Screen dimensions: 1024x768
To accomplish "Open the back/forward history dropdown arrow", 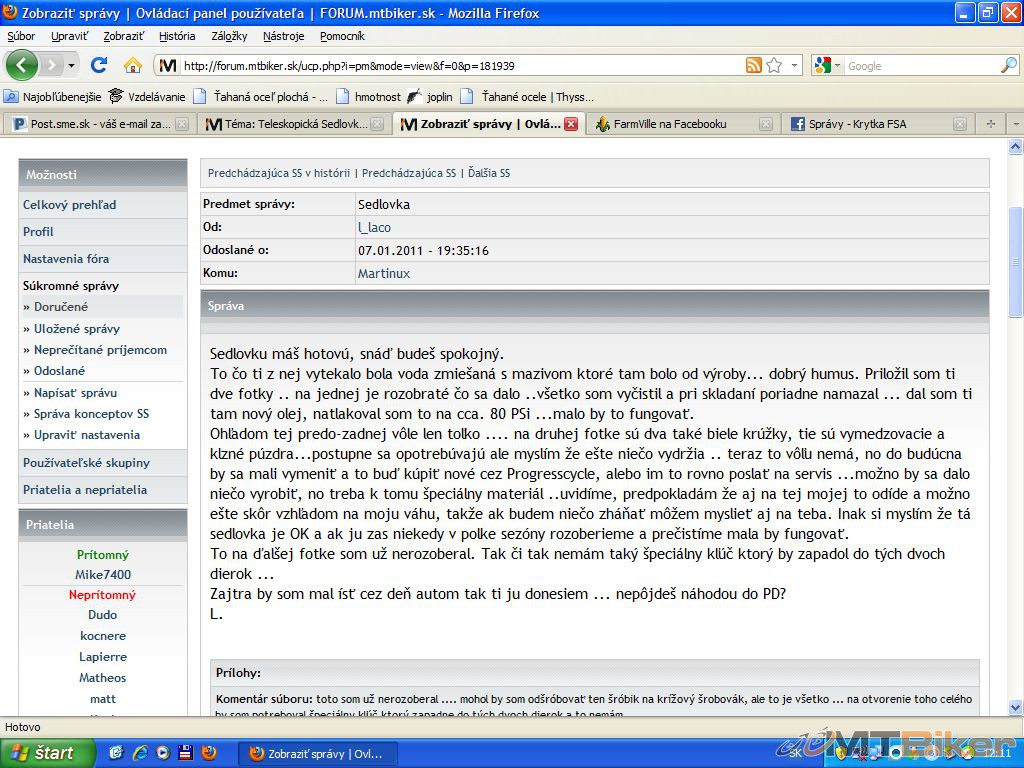I will click(x=72, y=65).
